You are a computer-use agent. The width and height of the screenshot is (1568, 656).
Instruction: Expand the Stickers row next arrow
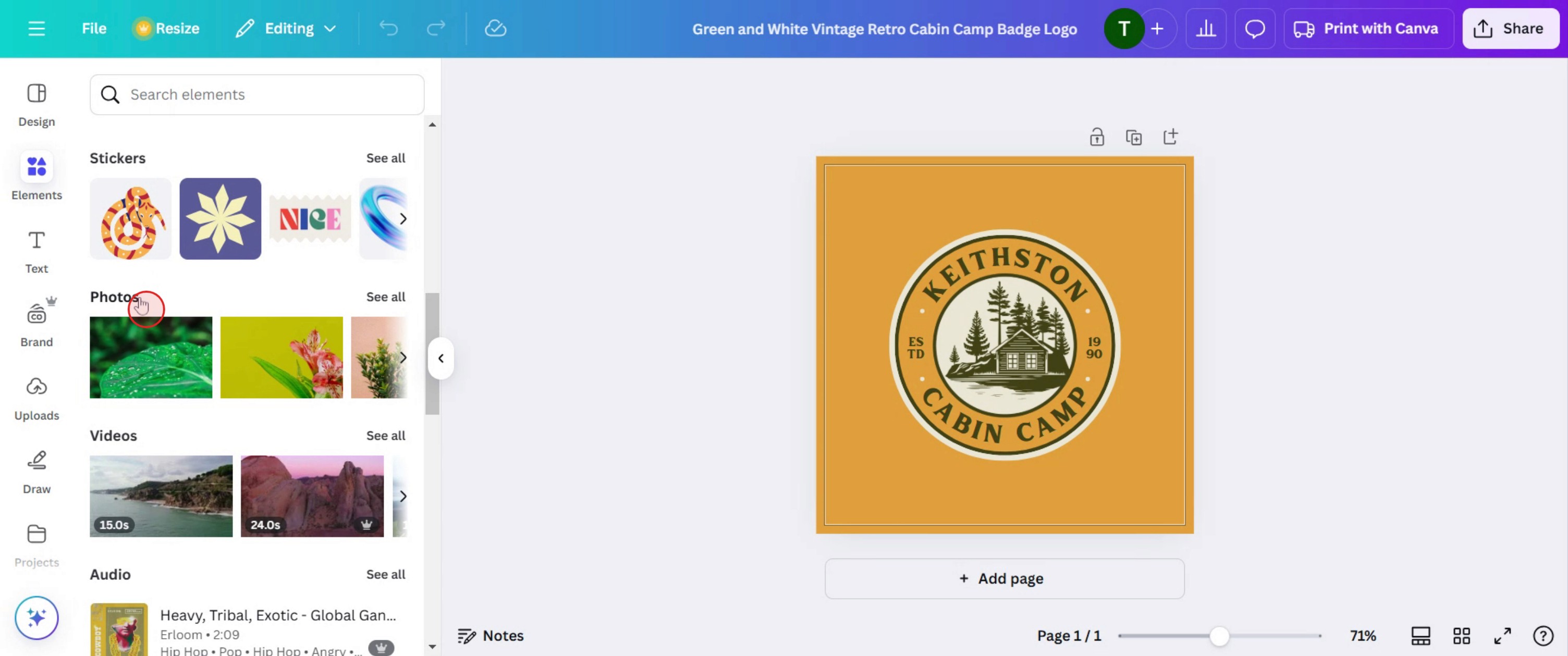(x=402, y=218)
